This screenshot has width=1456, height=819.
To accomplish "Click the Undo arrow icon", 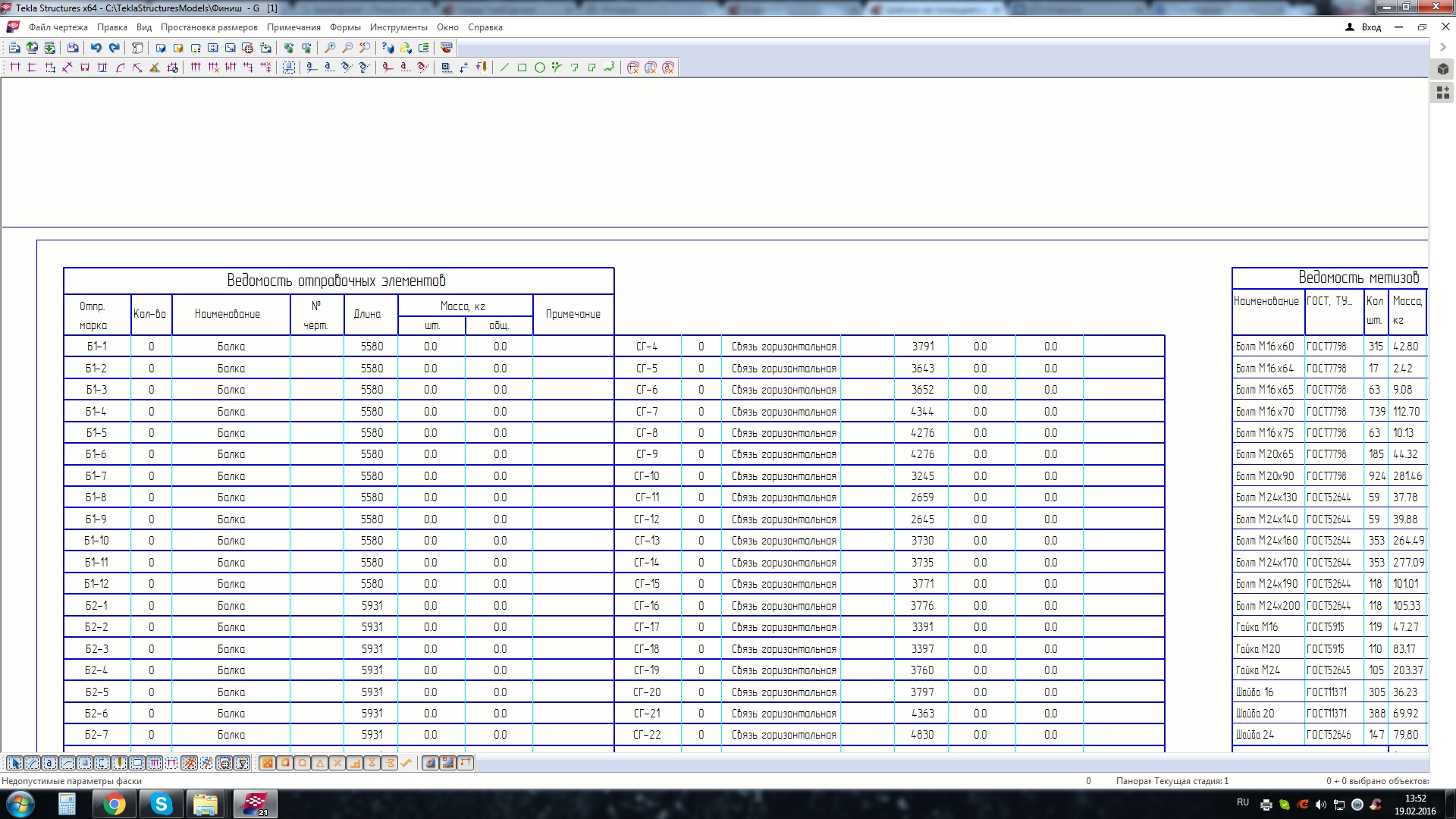I will pyautogui.click(x=96, y=48).
